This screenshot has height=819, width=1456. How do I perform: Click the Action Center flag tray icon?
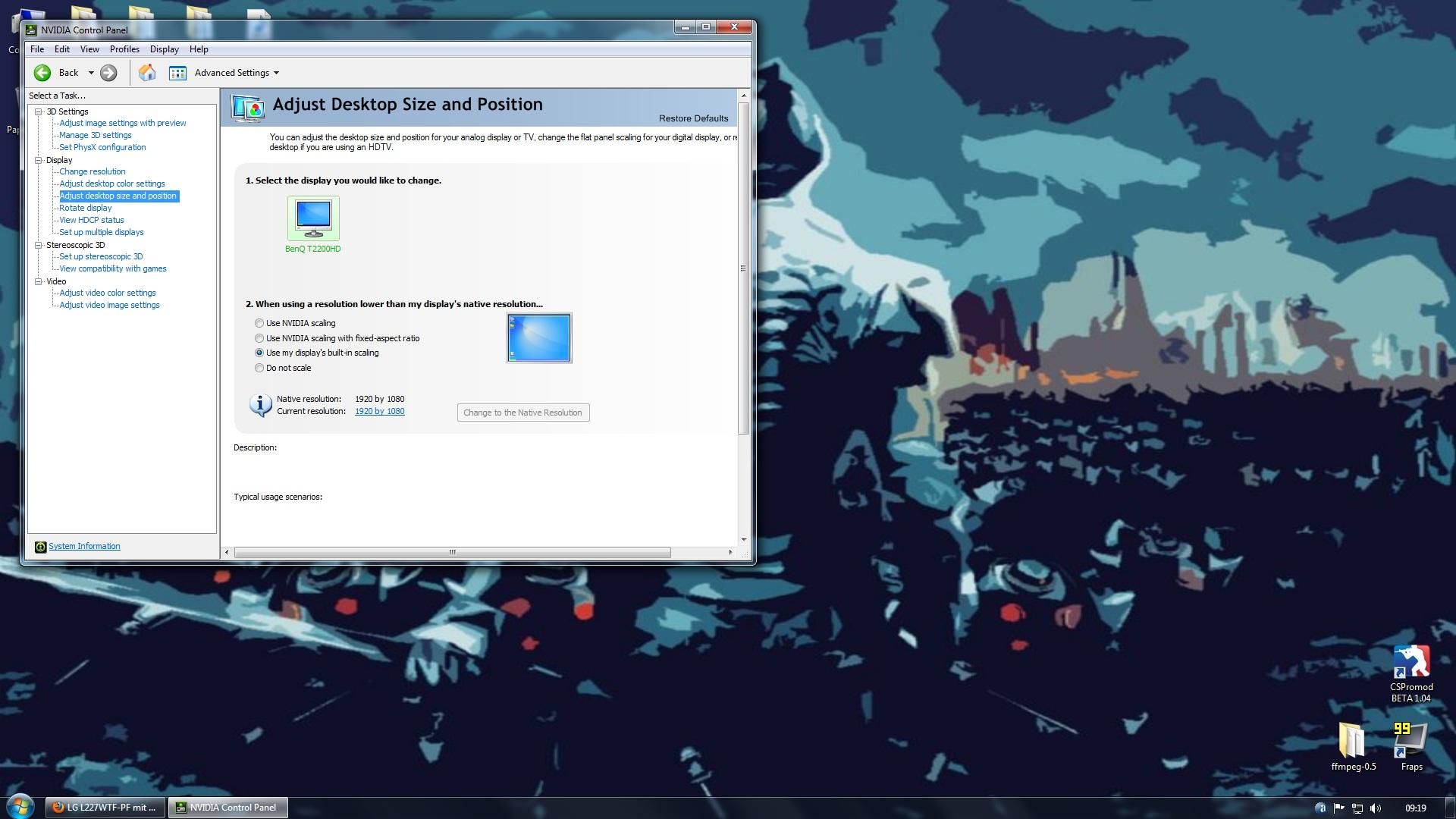[1338, 808]
